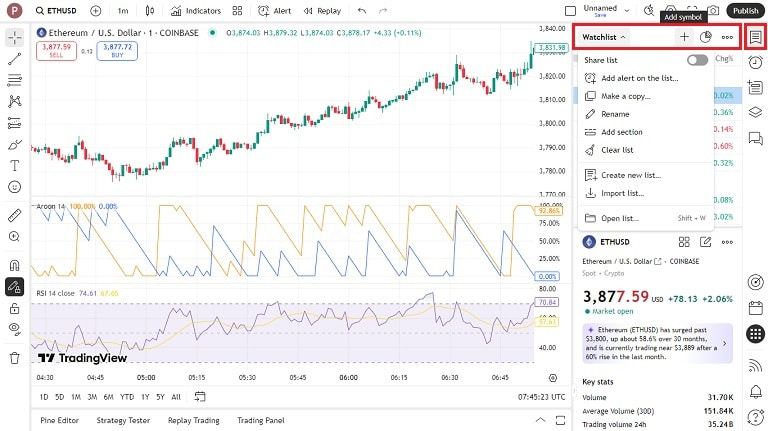
Task: Set chart range to YTD
Action: point(127,397)
